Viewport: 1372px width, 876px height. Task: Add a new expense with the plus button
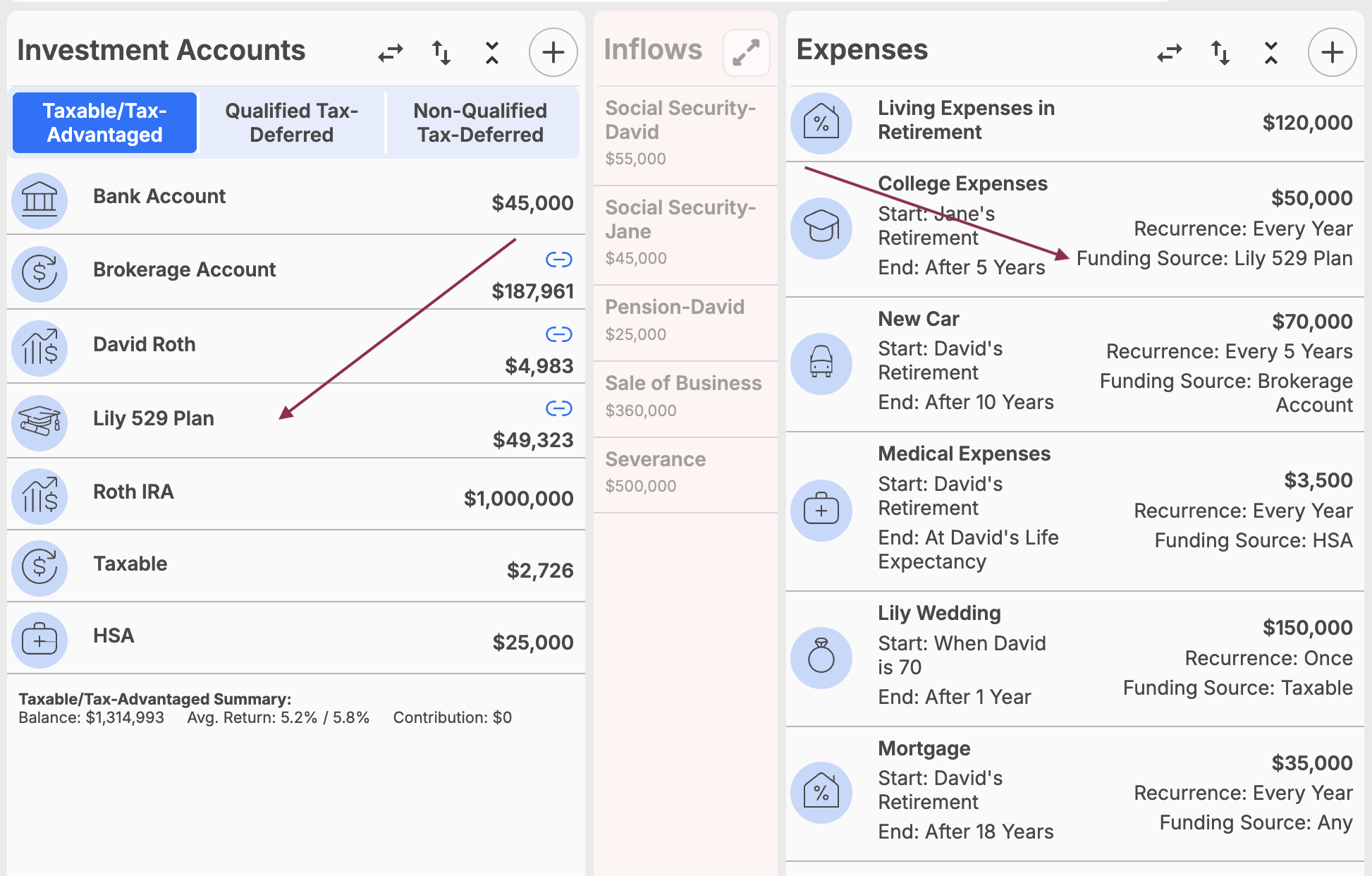tap(1333, 52)
